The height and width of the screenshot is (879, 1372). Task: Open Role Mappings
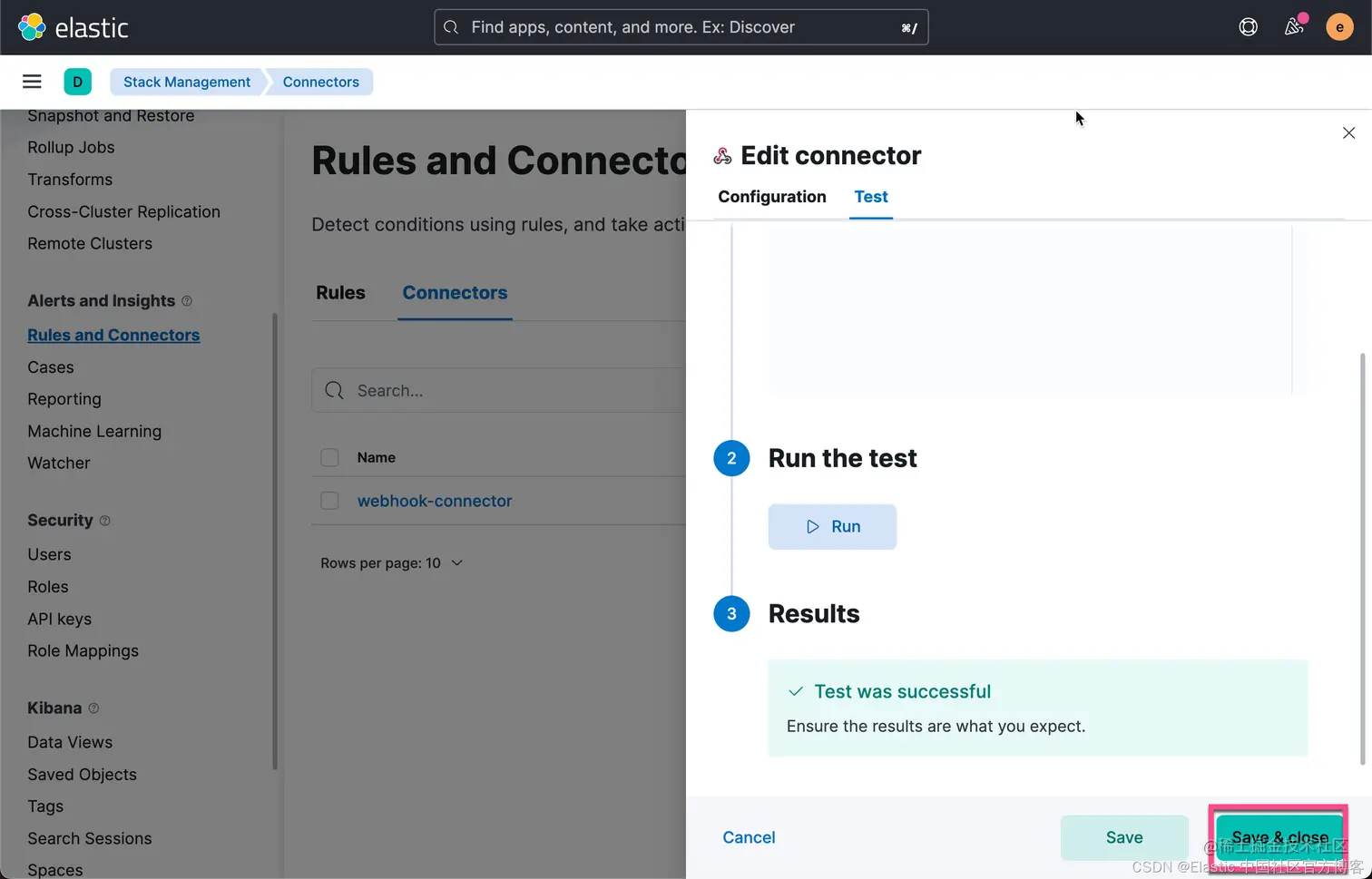[x=83, y=651]
